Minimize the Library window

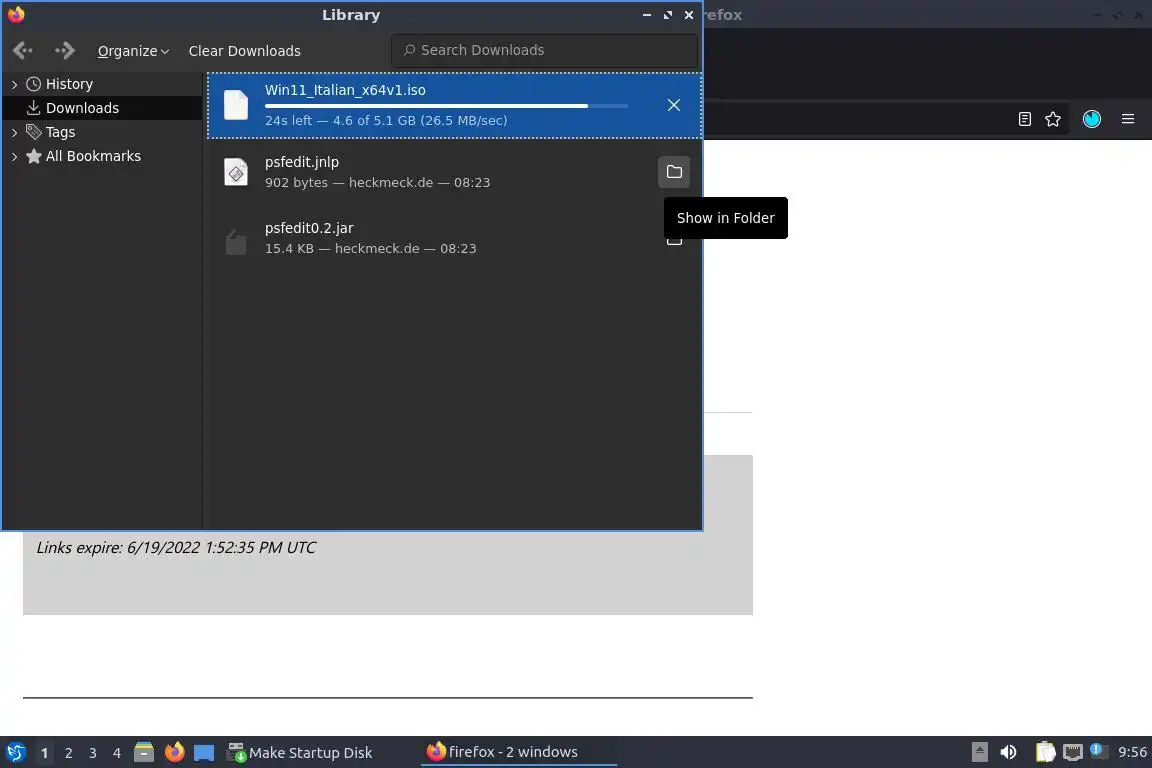click(647, 15)
